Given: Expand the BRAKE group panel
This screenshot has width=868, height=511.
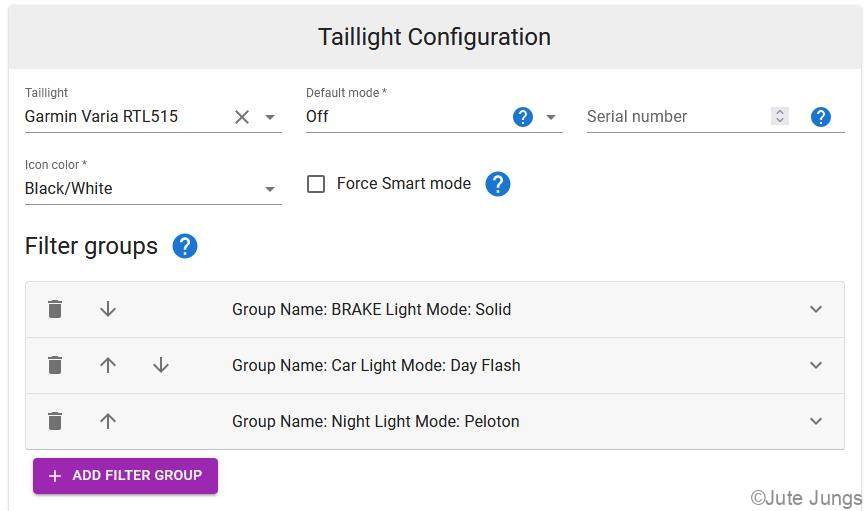Looking at the screenshot, I should [816, 309].
